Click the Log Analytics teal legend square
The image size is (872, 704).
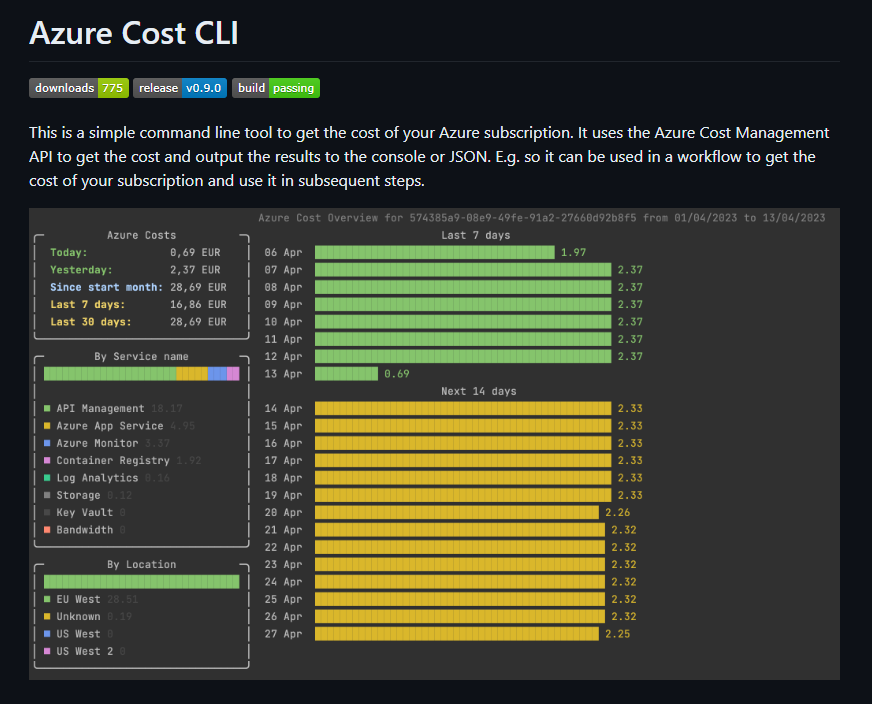point(47,478)
